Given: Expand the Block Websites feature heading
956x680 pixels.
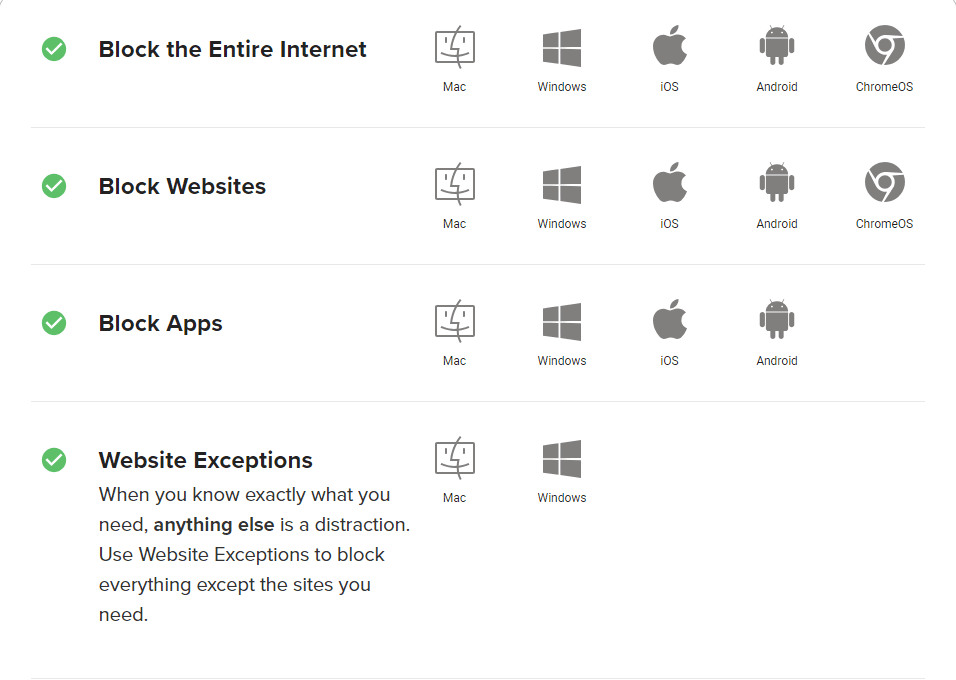Looking at the screenshot, I should pos(182,186).
